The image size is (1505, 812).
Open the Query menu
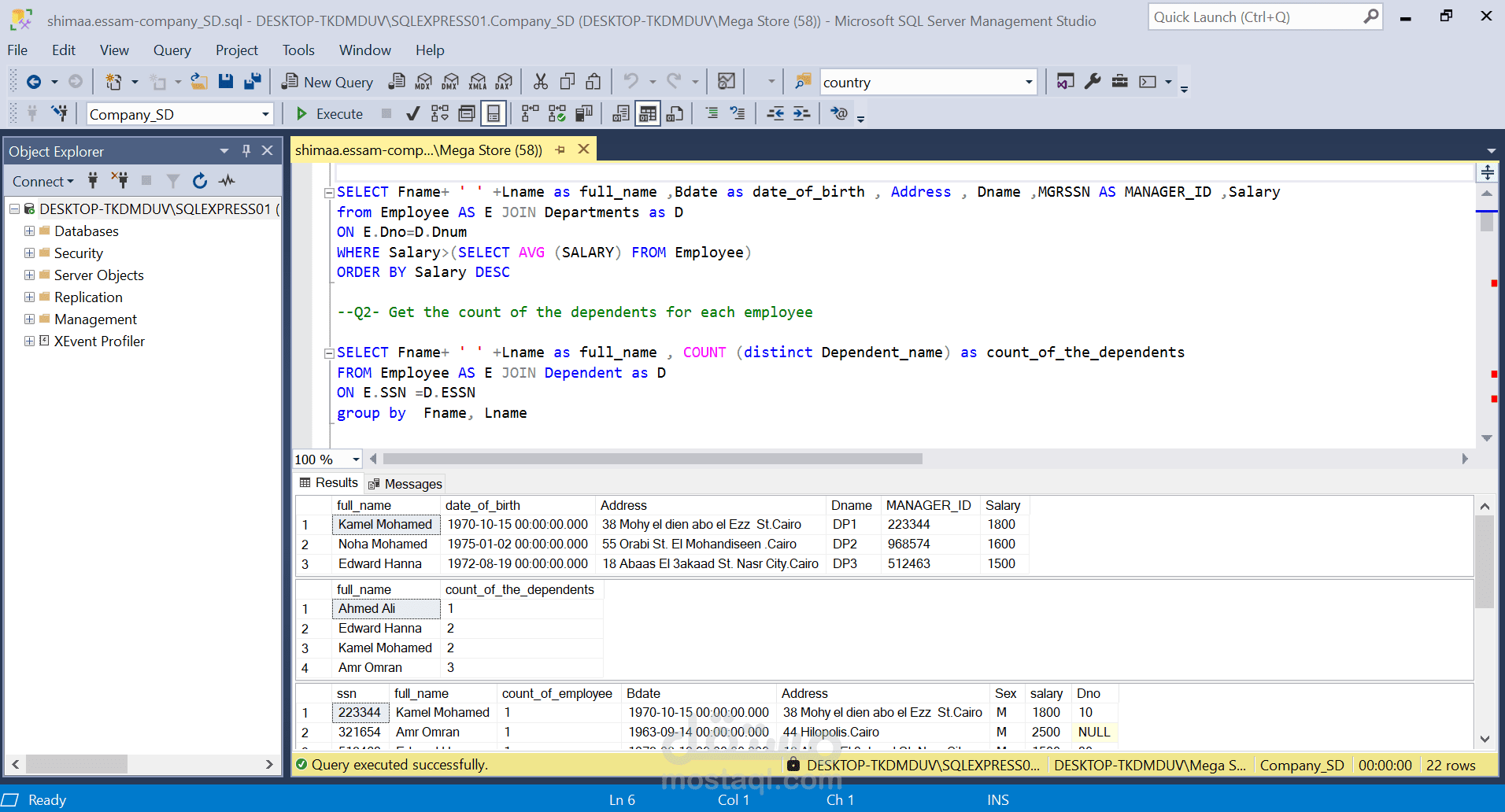(x=172, y=50)
